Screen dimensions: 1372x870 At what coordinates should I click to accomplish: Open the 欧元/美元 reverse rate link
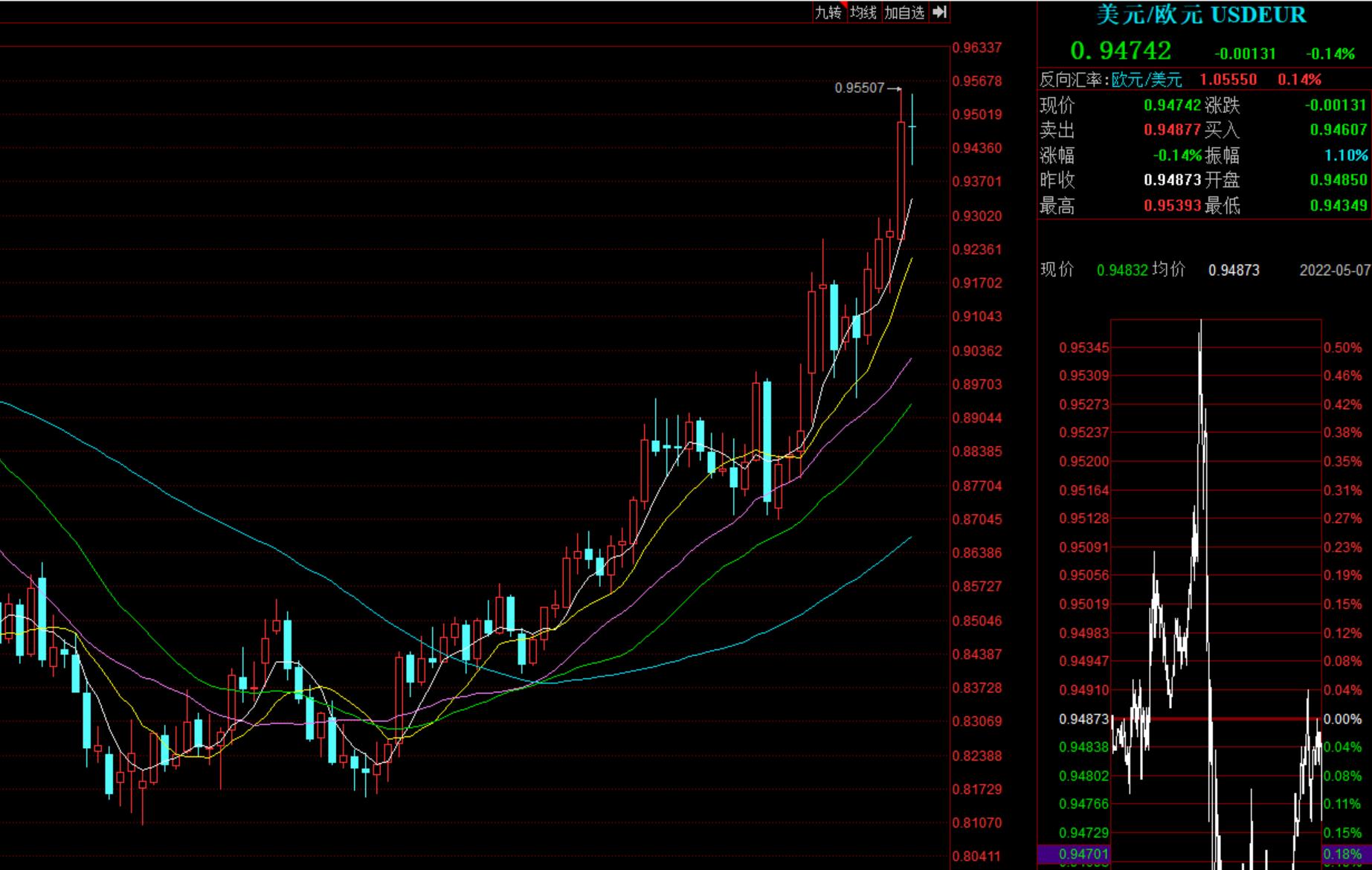1147,80
